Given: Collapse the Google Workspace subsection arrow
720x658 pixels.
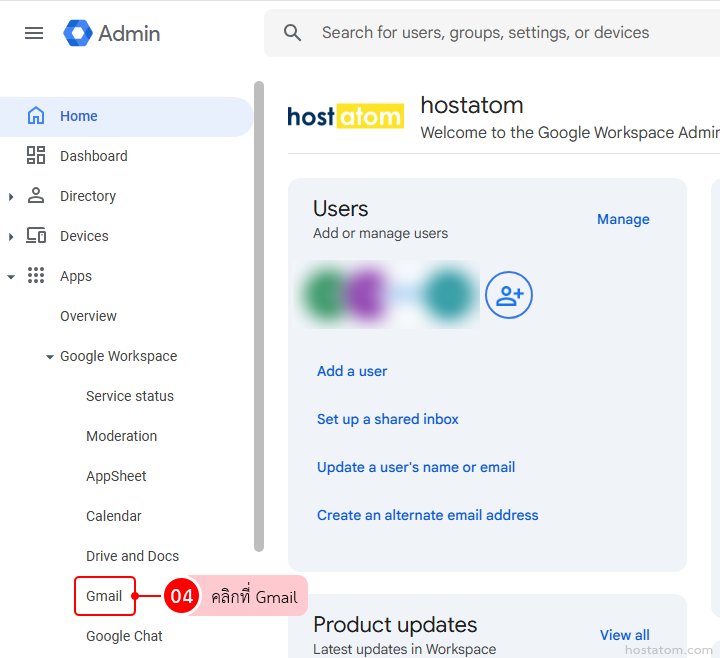Looking at the screenshot, I should point(50,357).
